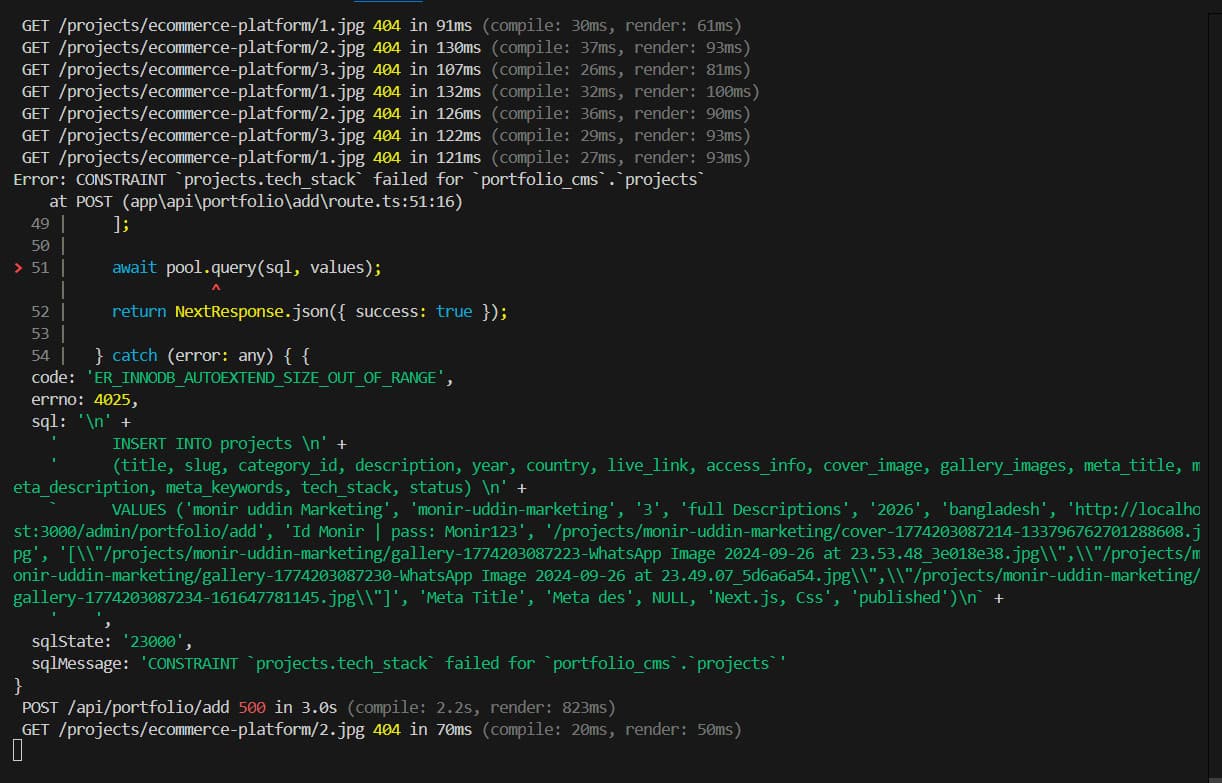Click the catch keyword on line 54
The width and height of the screenshot is (1222, 783).
pos(135,355)
